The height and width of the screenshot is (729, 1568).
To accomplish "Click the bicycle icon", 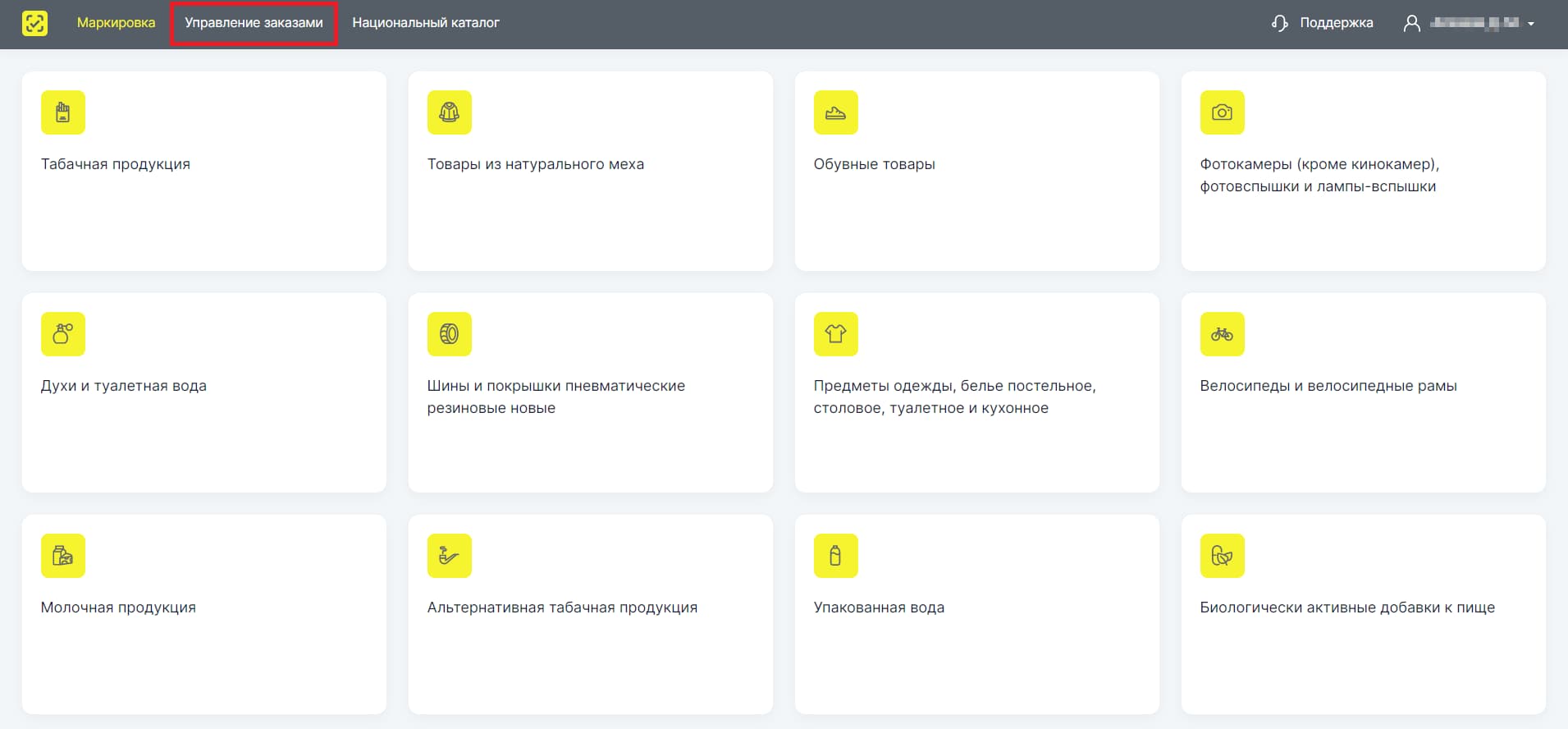I will pyautogui.click(x=1223, y=334).
